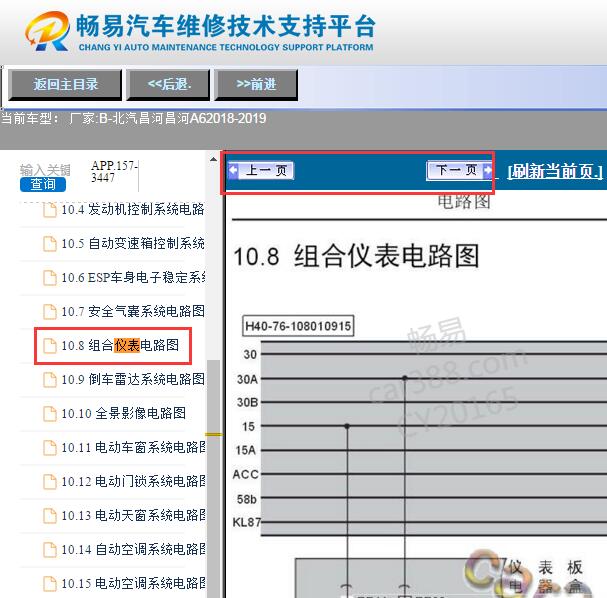Focus the 输入关键 keyword input field
The image size is (607, 598).
pyautogui.click(x=45, y=170)
